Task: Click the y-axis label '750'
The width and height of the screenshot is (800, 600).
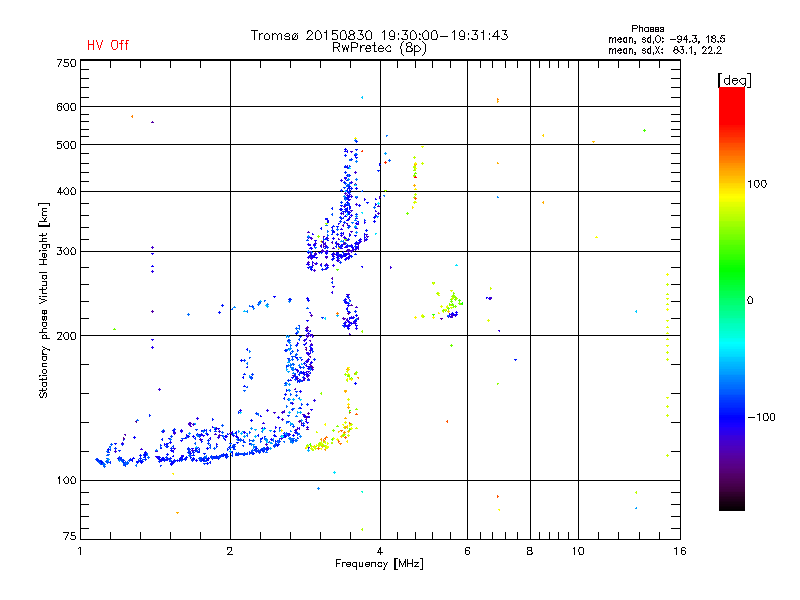Action: pyautogui.click(x=66, y=63)
